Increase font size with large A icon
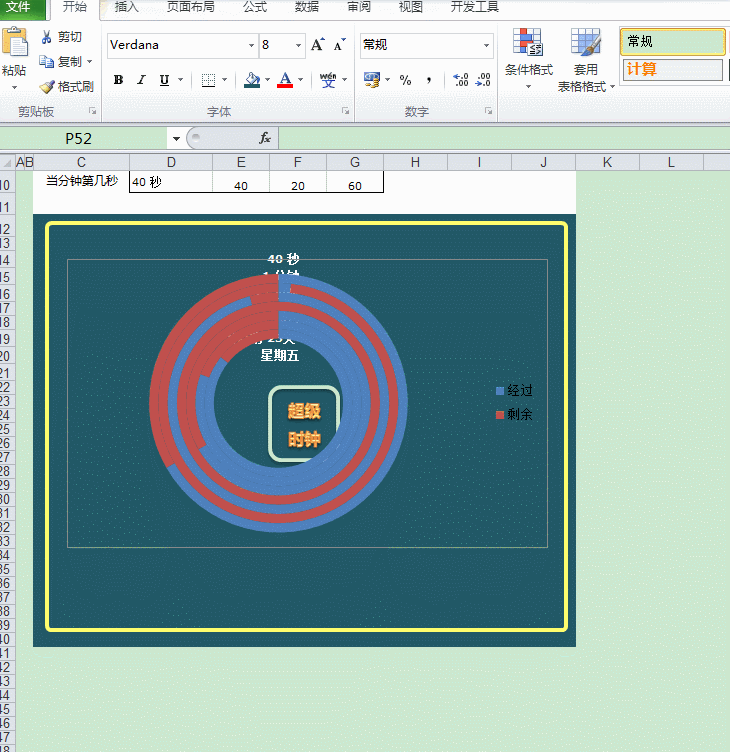 click(x=318, y=45)
